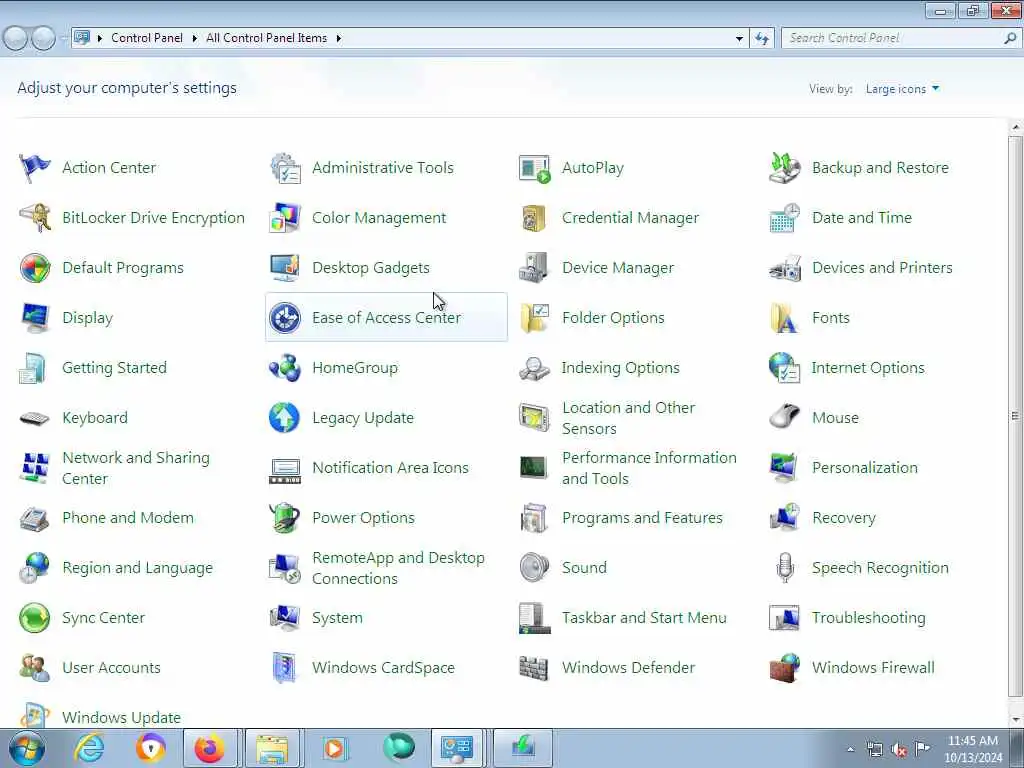Open the Recovery link
This screenshot has width=1024, height=768.
coord(844,518)
